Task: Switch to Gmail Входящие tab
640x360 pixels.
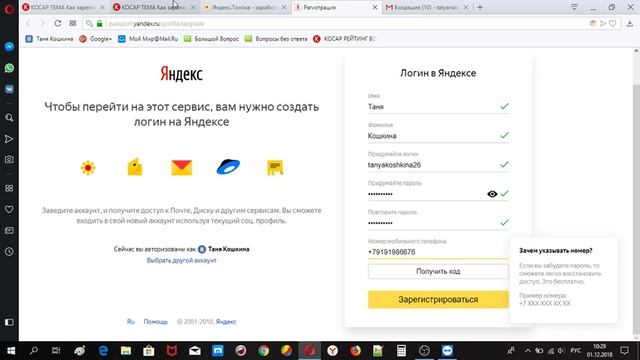Action: coord(427,7)
